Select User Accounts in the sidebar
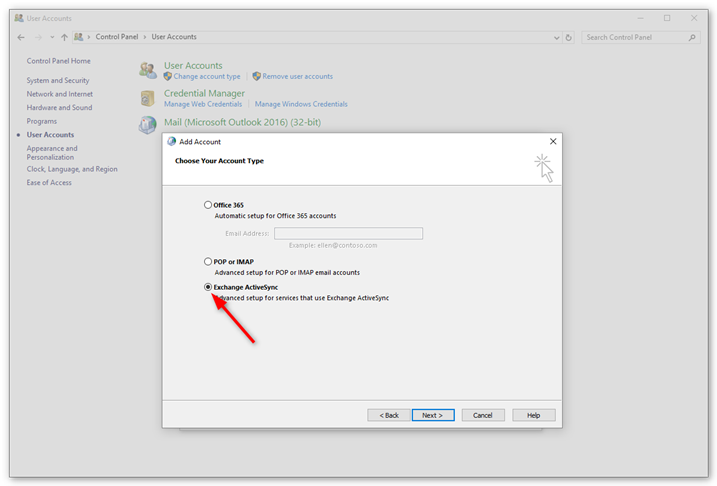Image resolution: width=717 pixels, height=486 pixels. click(50, 135)
